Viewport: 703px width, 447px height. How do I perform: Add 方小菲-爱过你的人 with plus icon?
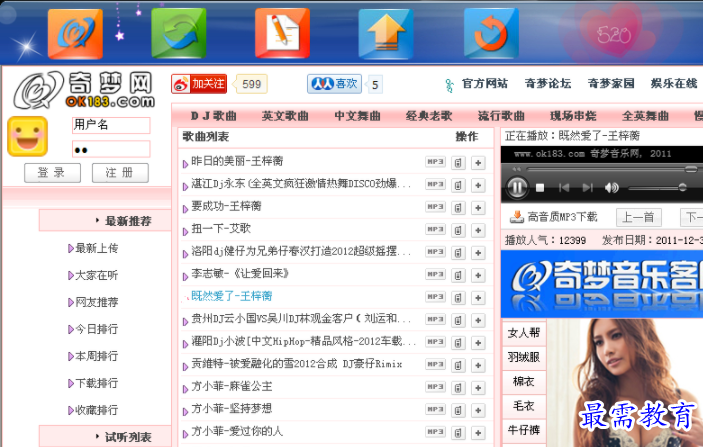point(478,433)
